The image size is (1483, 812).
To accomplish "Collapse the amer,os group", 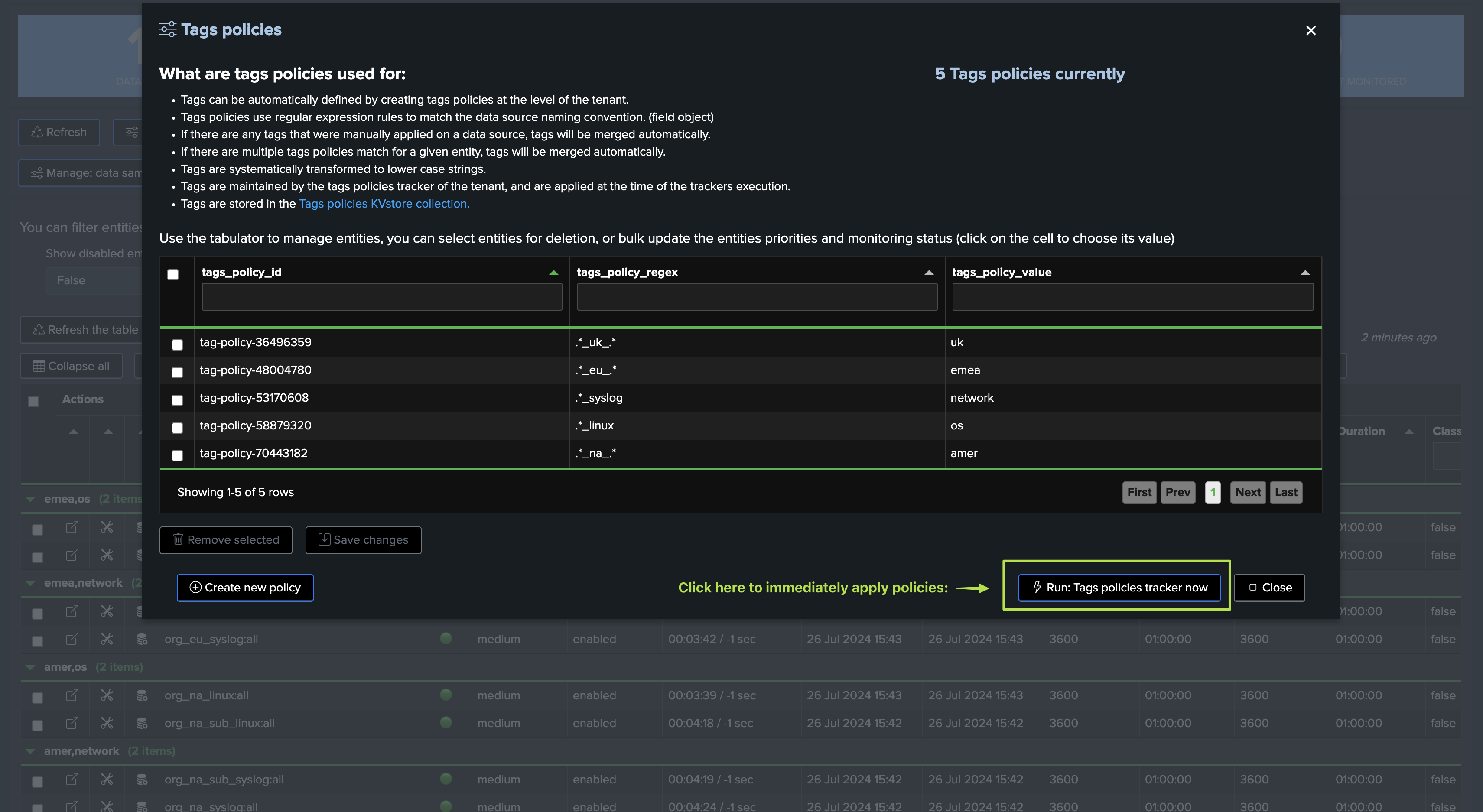I will point(30,667).
